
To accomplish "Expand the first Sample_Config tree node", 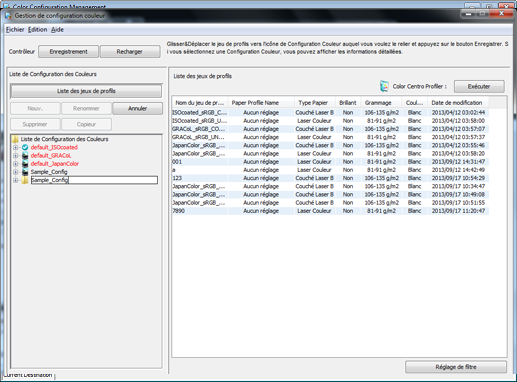I will tap(15, 172).
